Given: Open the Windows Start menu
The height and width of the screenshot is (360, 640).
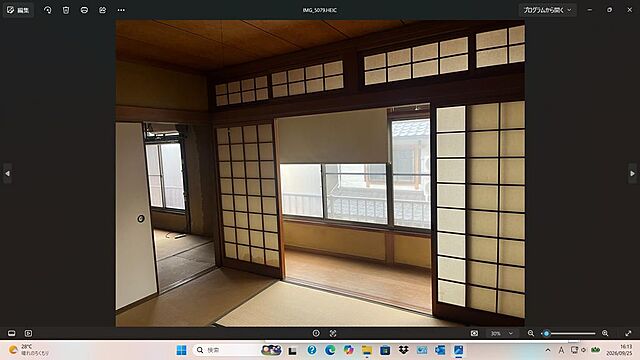Looking at the screenshot, I should point(182,350).
